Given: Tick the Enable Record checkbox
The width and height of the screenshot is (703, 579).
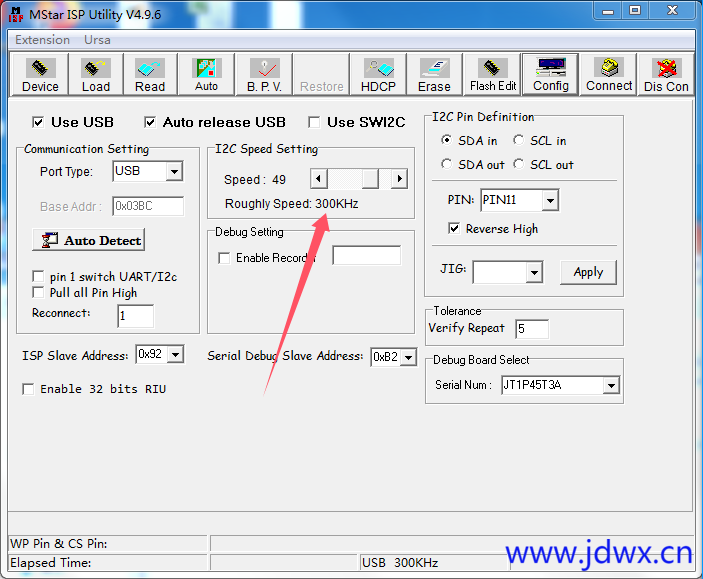Looking at the screenshot, I should pos(224,258).
